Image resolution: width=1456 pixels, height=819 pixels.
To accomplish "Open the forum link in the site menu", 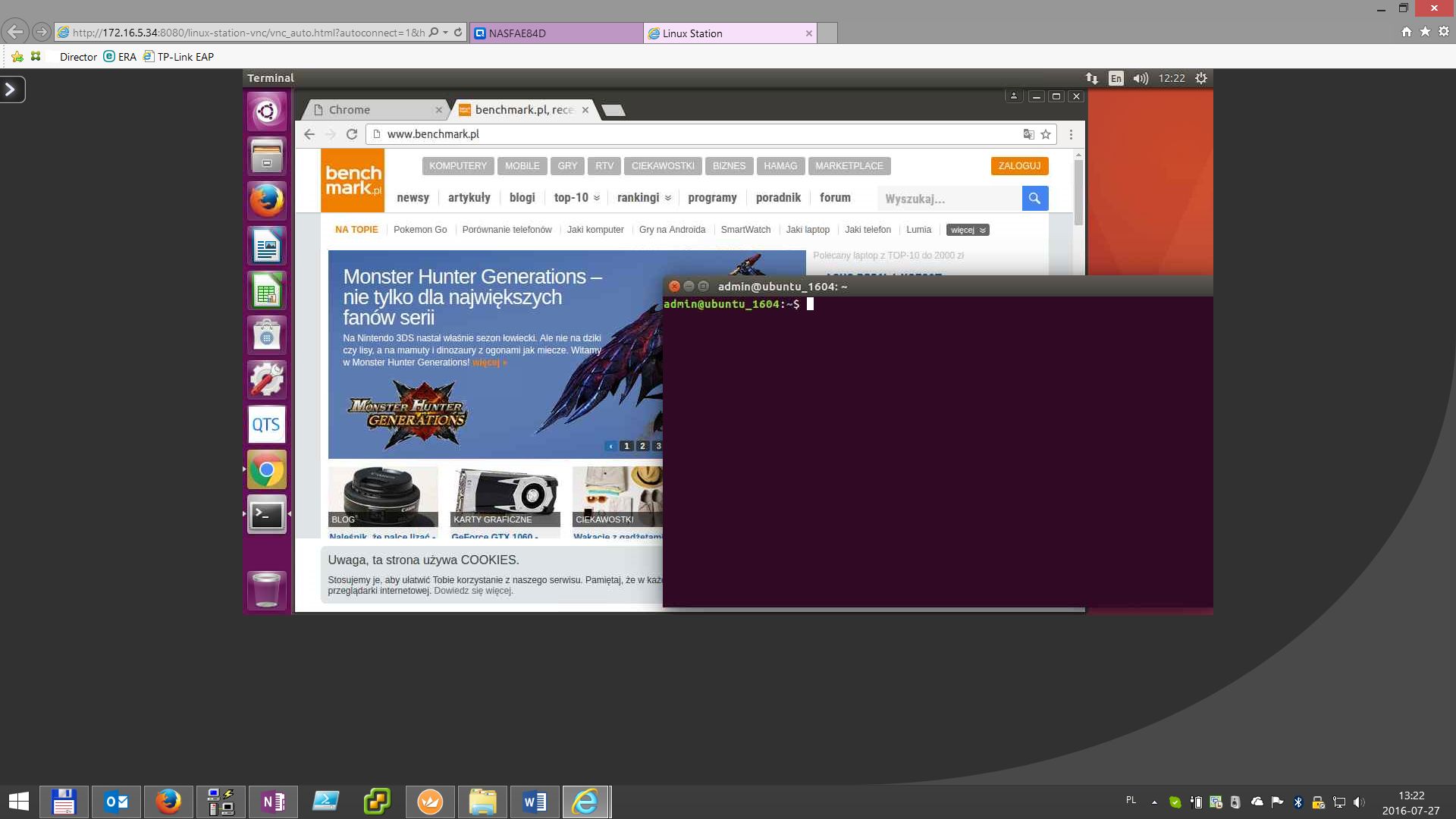I will point(835,198).
